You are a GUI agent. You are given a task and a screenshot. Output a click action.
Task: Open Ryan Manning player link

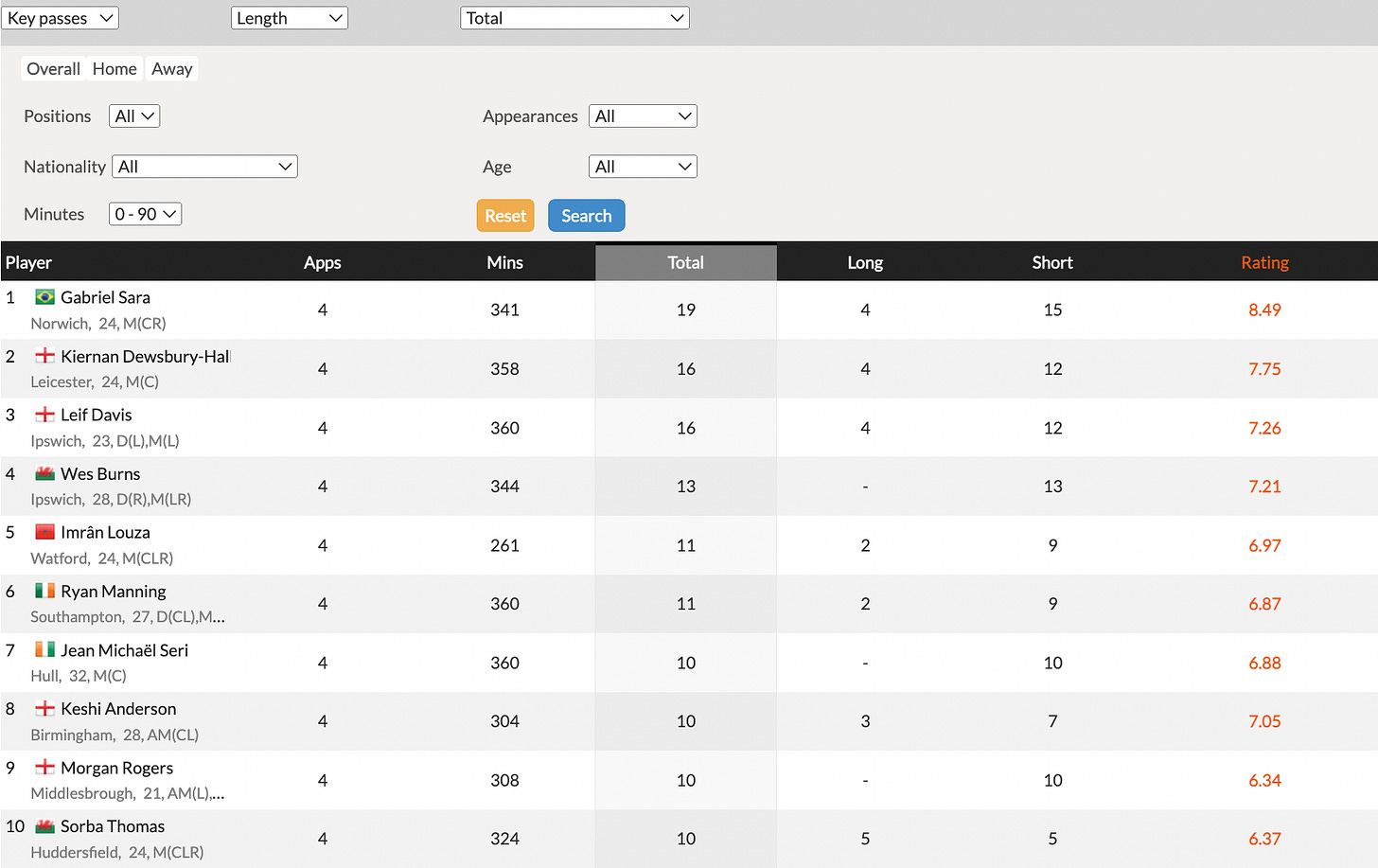point(114,591)
